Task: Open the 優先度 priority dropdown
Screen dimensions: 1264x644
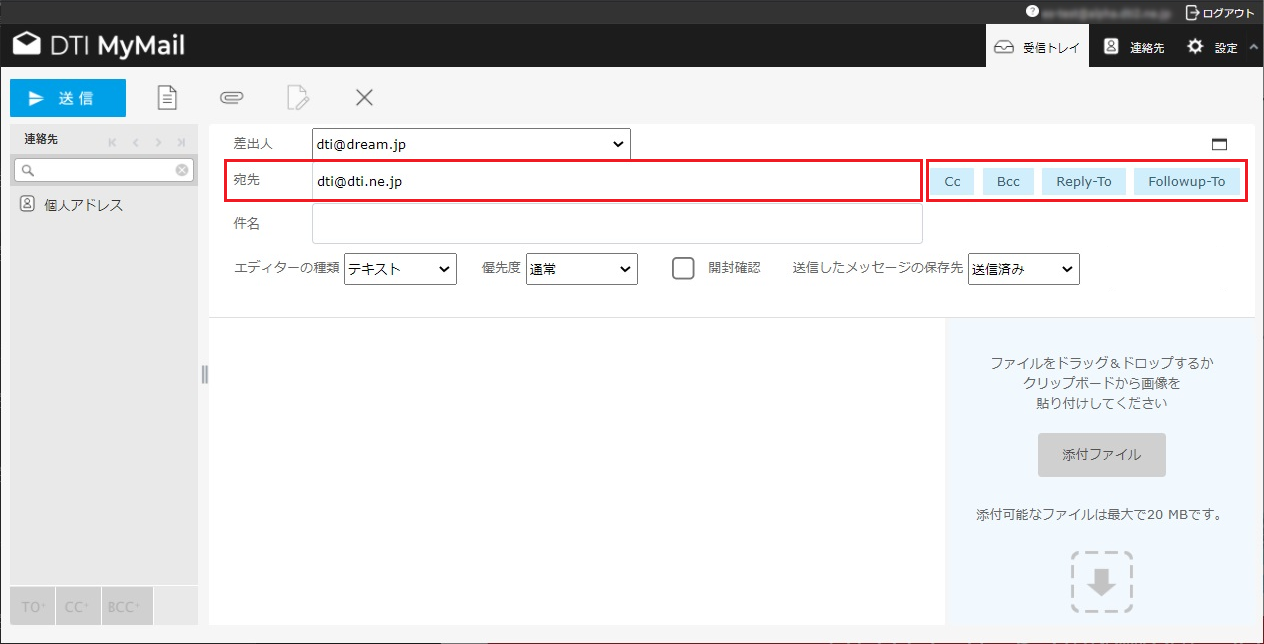Action: coord(582,268)
